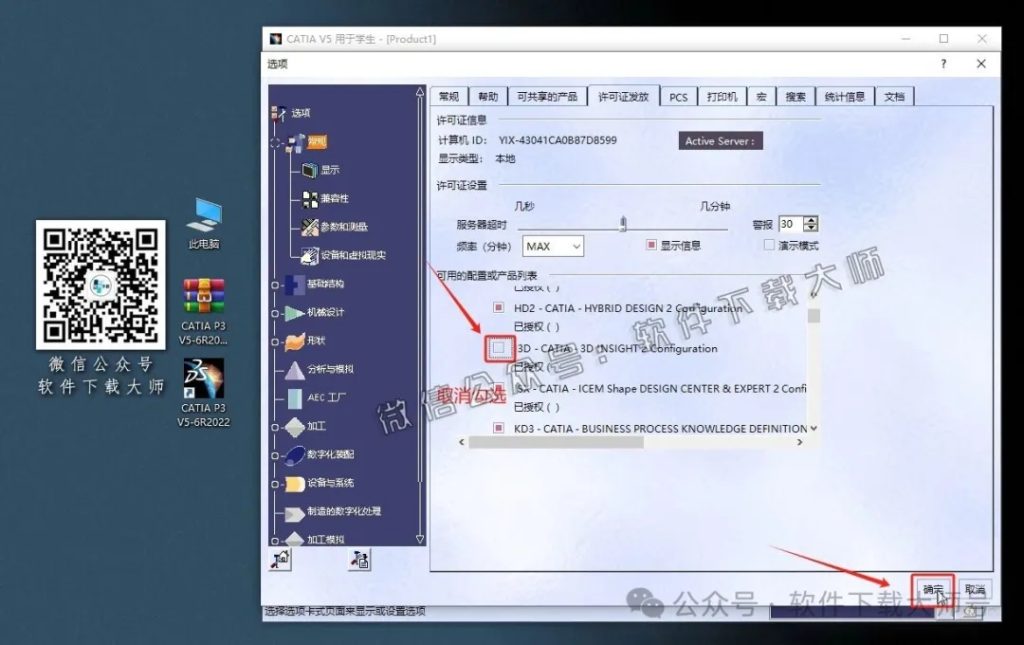
Task: Switch to the 统计信息 tab
Action: point(846,96)
